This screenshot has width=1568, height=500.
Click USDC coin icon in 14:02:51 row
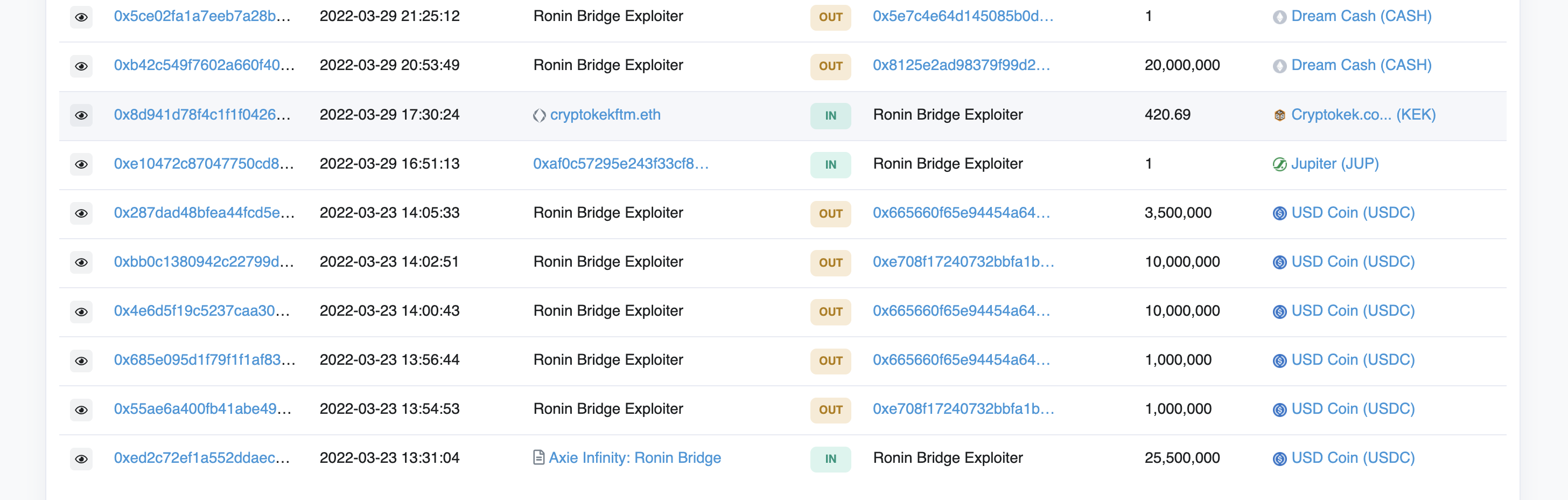pos(1279,262)
